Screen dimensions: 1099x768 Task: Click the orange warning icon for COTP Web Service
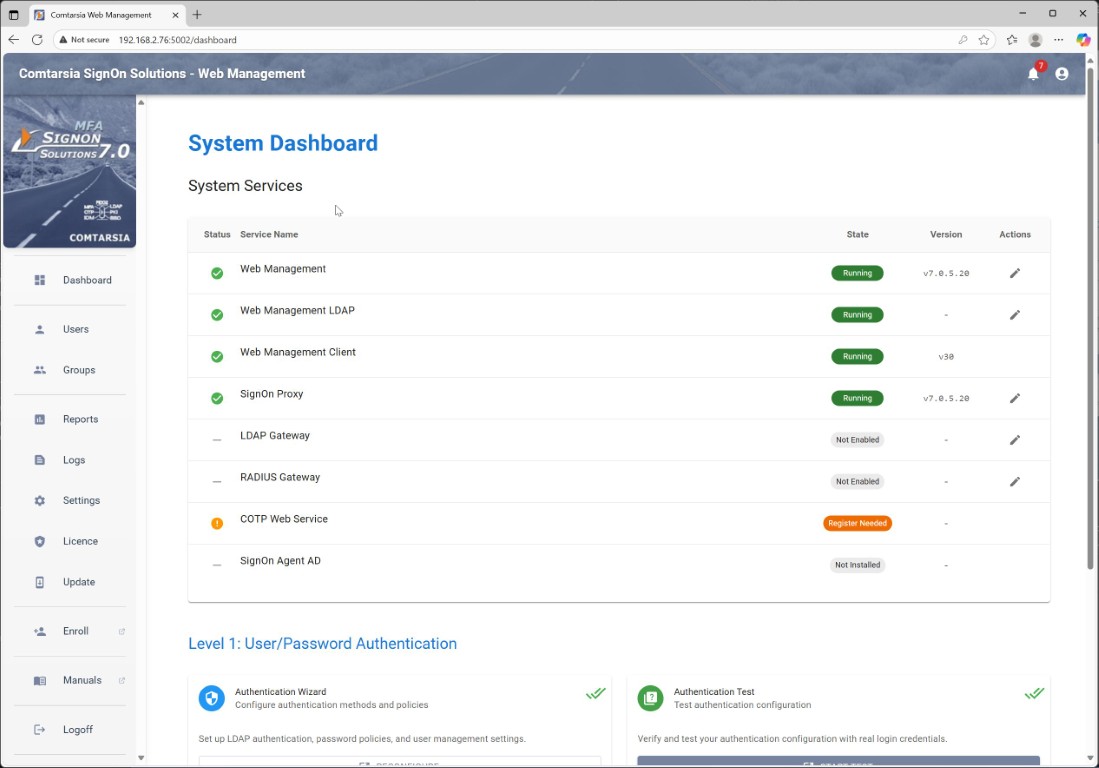coord(217,522)
